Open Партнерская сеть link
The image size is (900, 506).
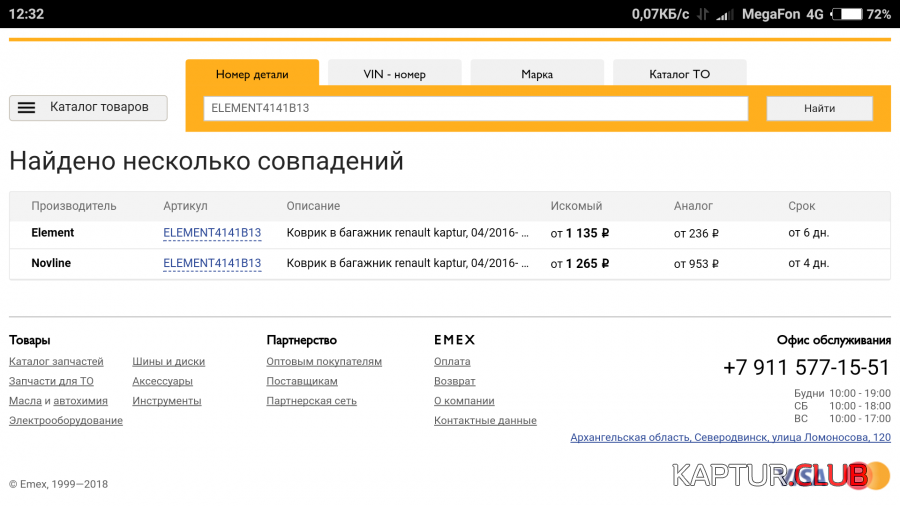point(311,400)
